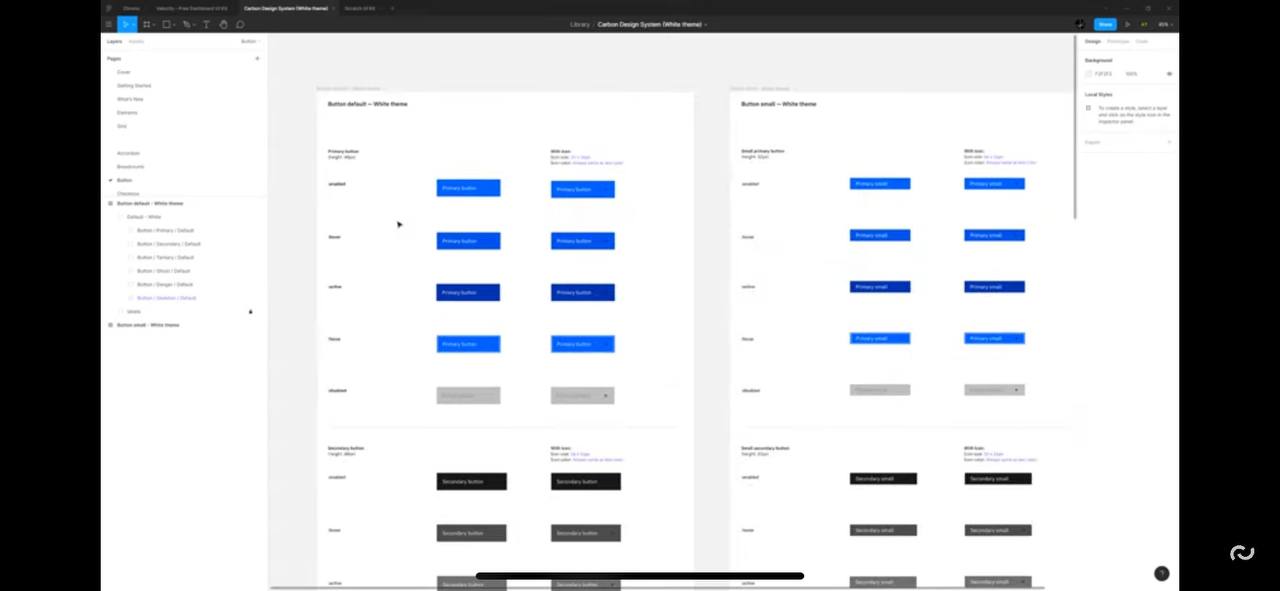
Task: Open the Breadcrumb page
Action: 130,166
